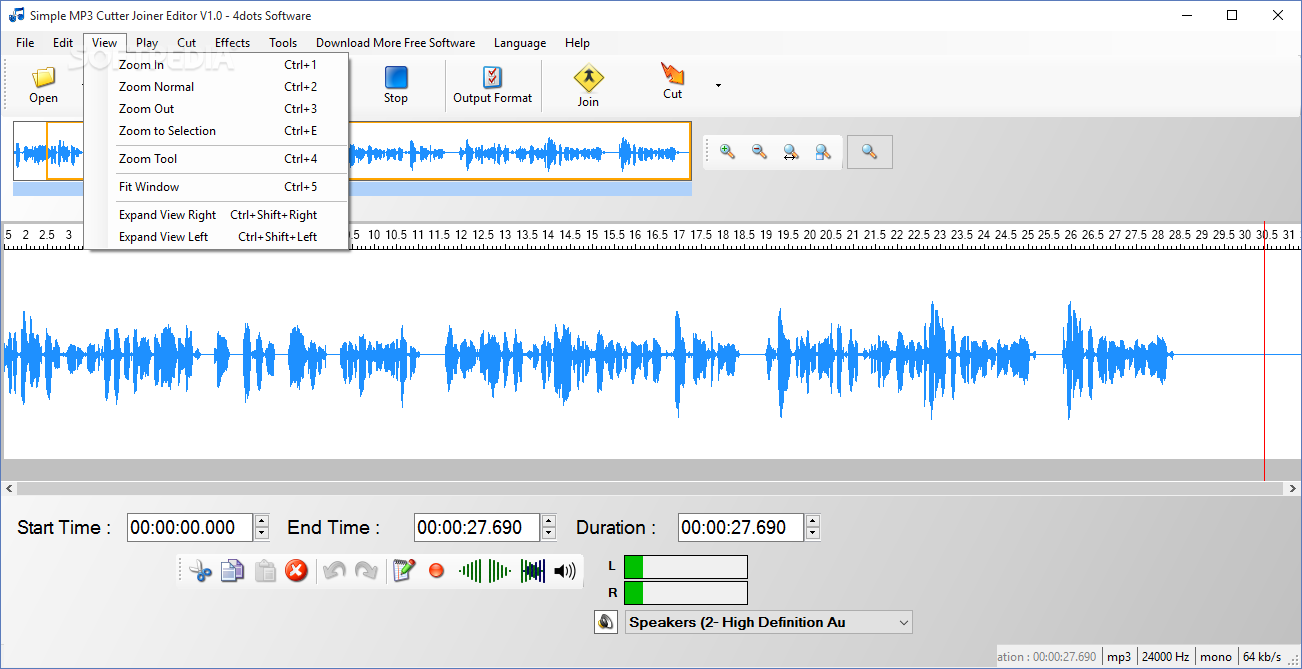Click the copy icon in edit toolbar
Viewport: 1302px width, 669px height.
click(232, 571)
